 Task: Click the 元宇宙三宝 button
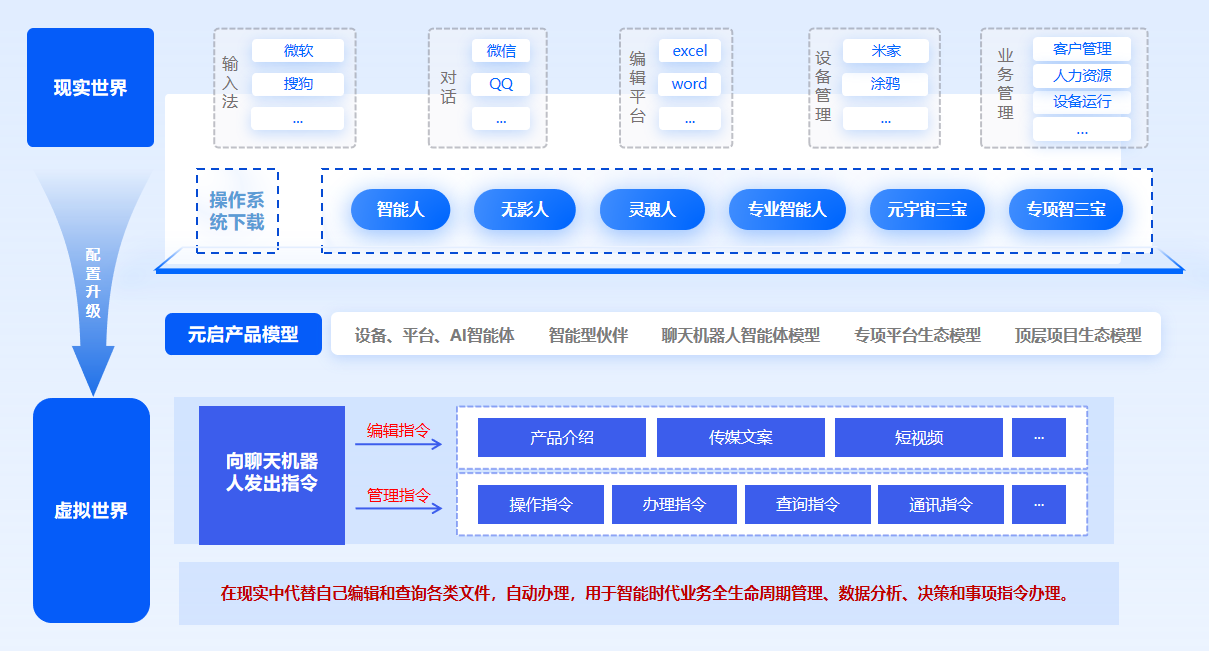[x=926, y=210]
